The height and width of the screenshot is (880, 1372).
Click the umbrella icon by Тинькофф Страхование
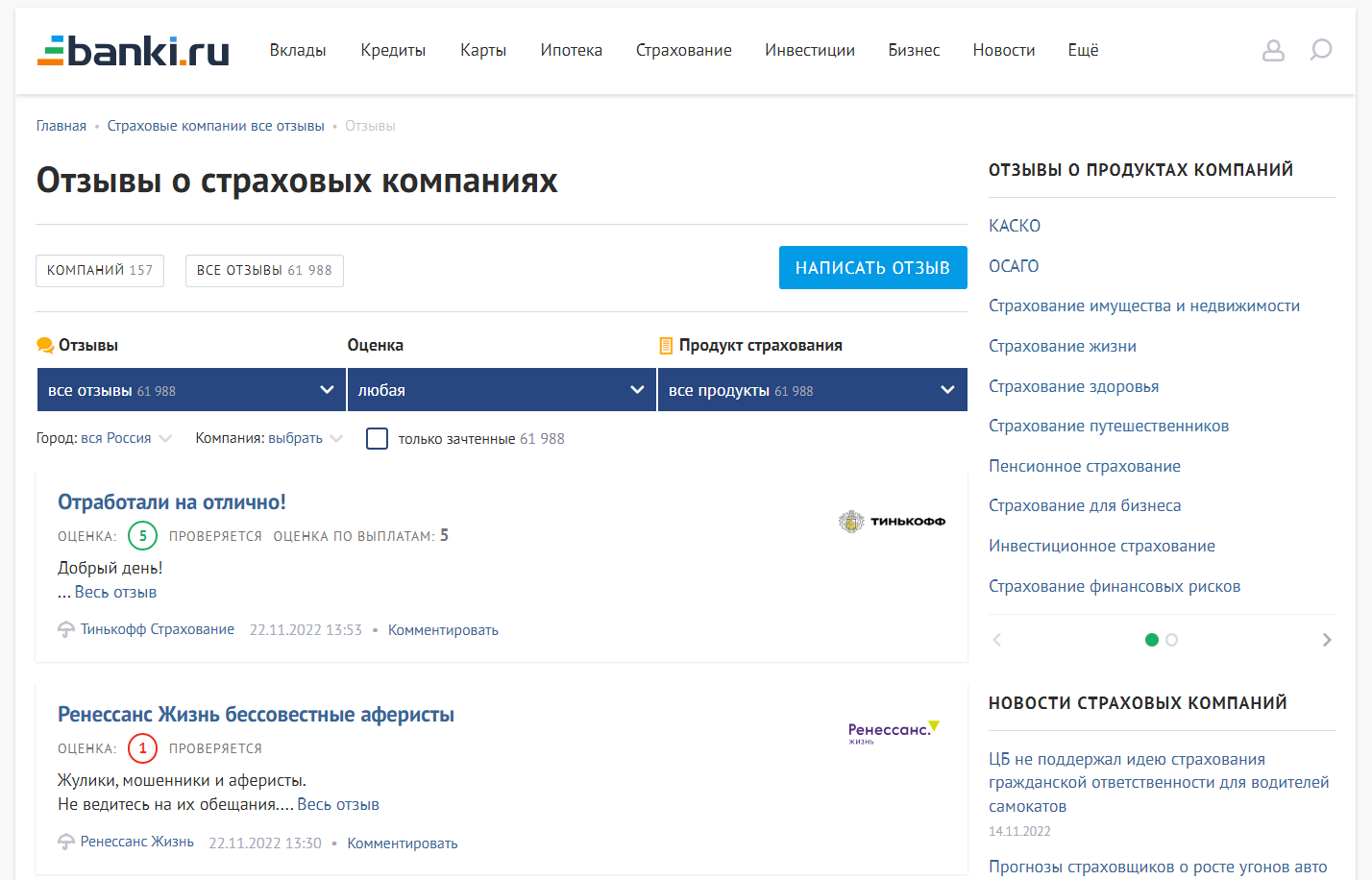[66, 630]
